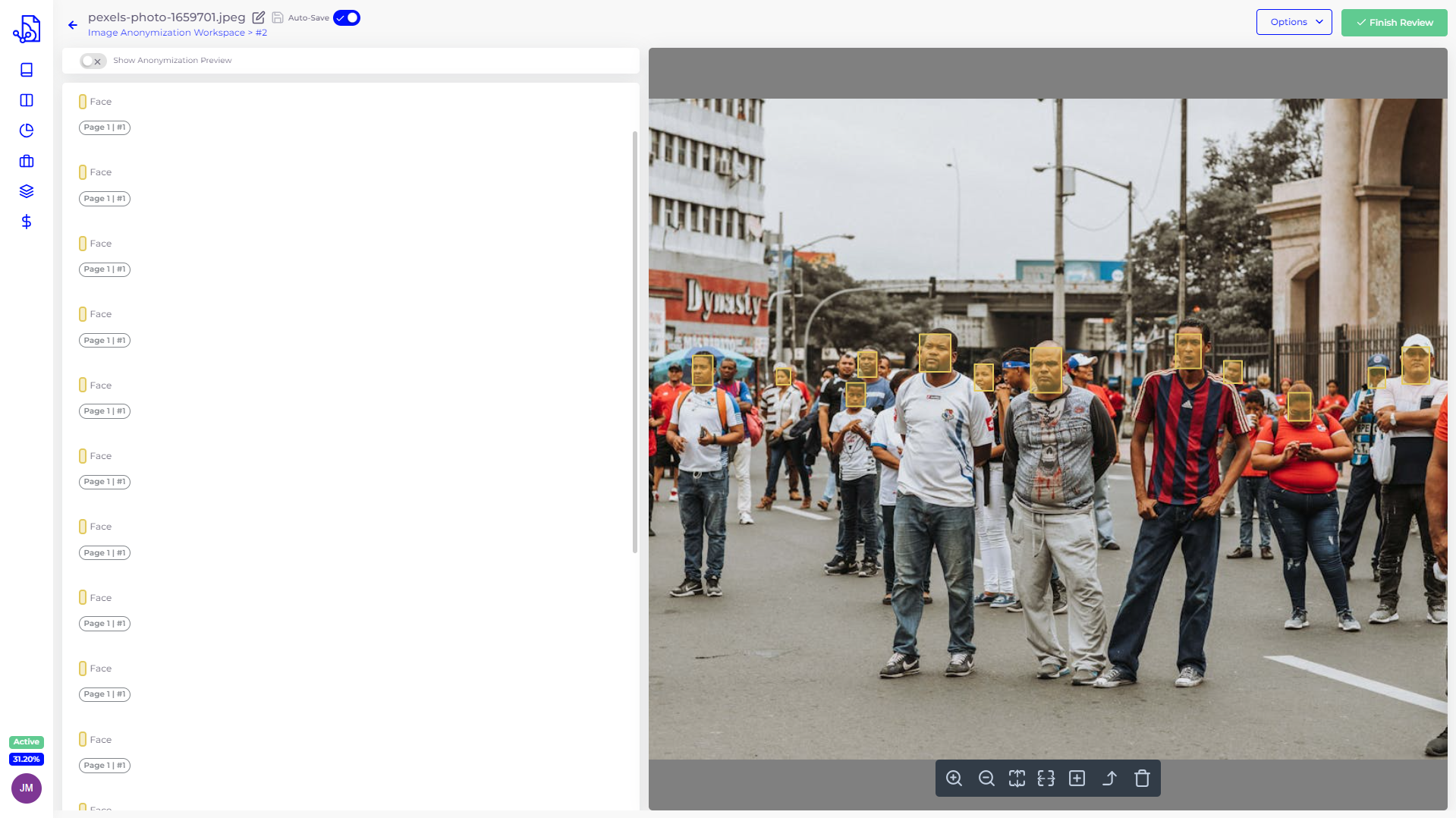This screenshot has height=818, width=1456.
Task: Click the Page 1 #1 tag under the first Face
Action: [104, 127]
